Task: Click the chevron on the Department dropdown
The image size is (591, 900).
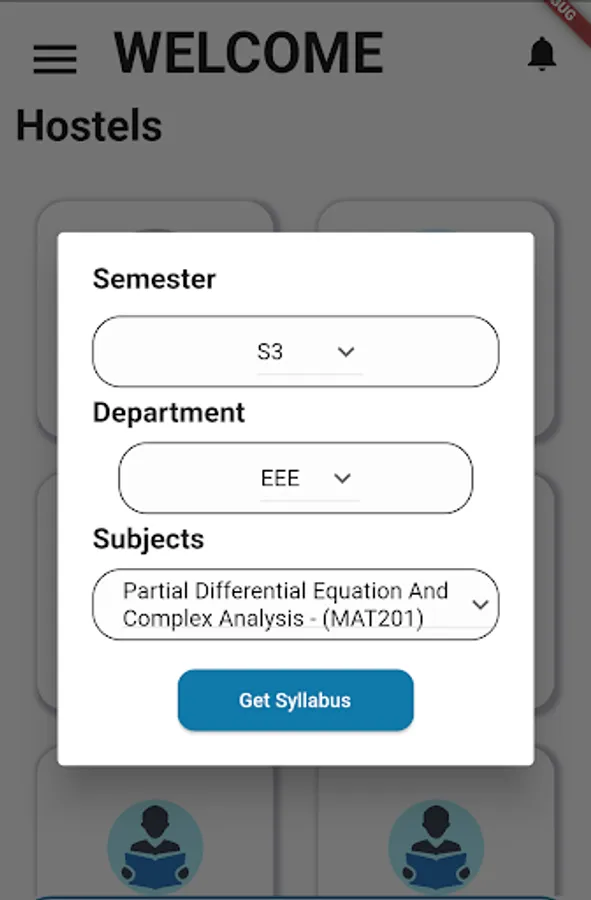Action: click(x=344, y=478)
